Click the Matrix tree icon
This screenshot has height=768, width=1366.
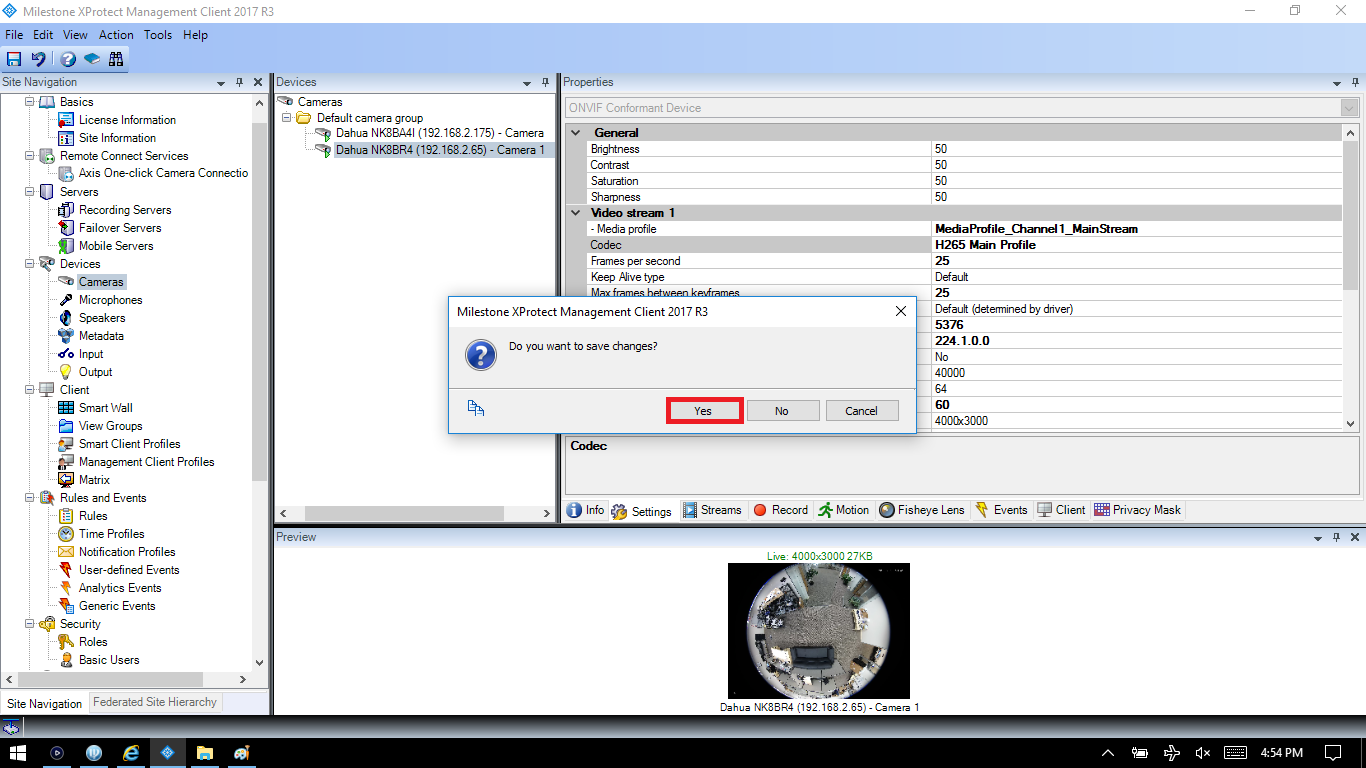pyautogui.click(x=66, y=480)
